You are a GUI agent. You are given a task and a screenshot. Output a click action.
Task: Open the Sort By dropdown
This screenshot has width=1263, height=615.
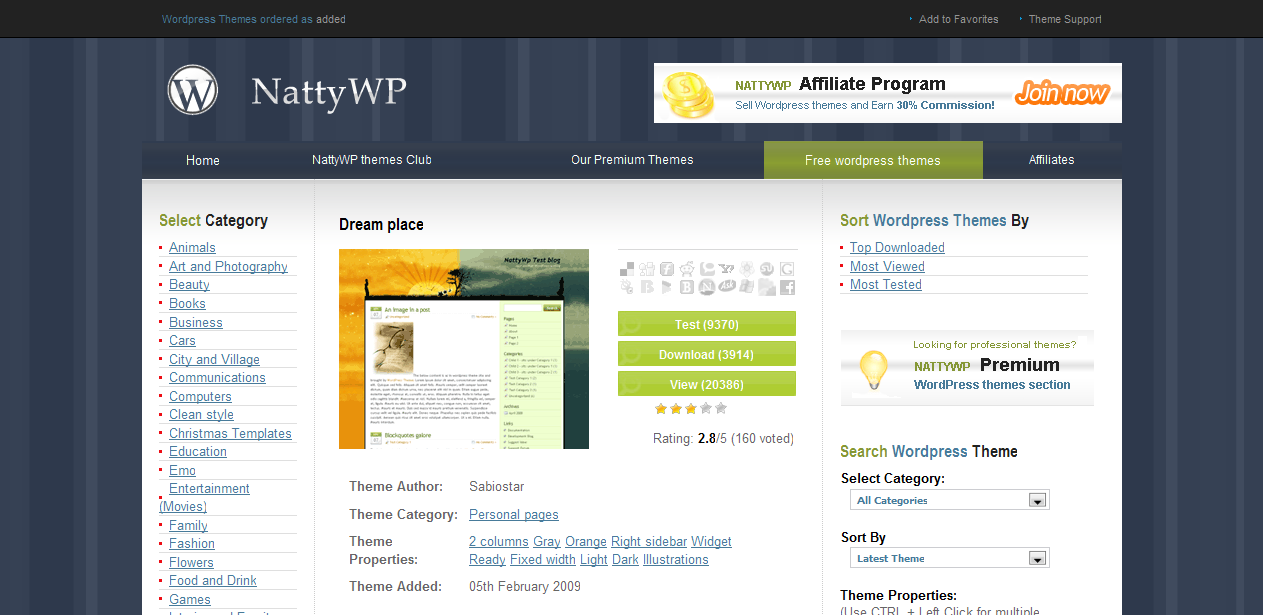point(950,558)
